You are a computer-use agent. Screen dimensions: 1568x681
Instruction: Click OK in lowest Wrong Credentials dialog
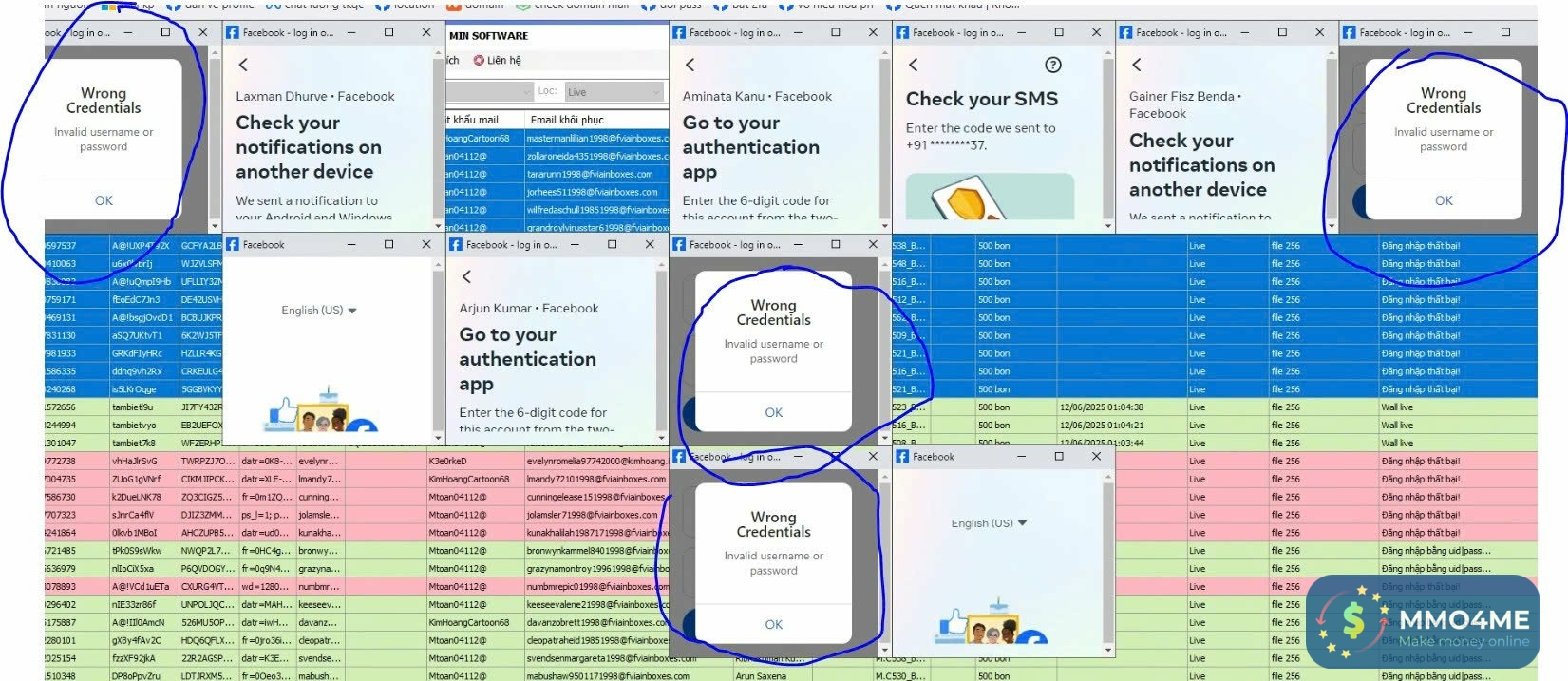(x=774, y=624)
